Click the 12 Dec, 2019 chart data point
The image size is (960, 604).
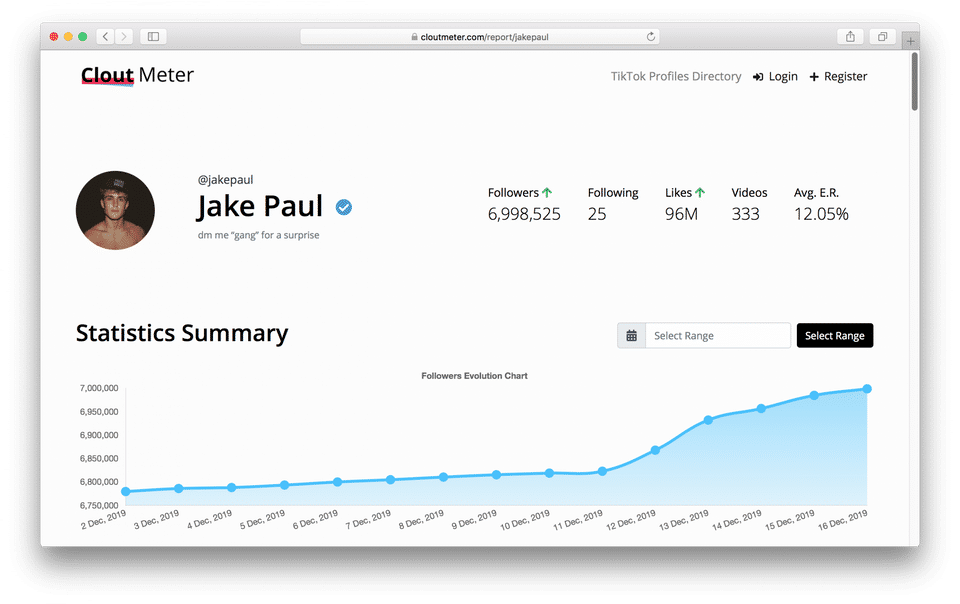(x=655, y=450)
